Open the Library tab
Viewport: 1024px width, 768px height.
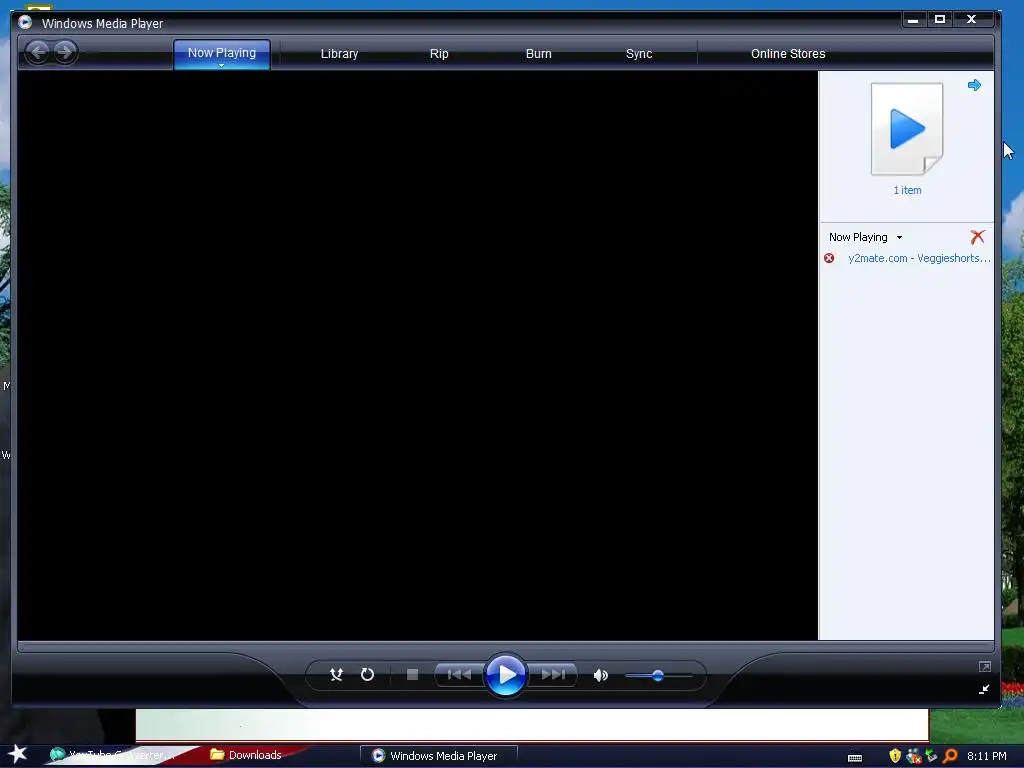point(339,54)
